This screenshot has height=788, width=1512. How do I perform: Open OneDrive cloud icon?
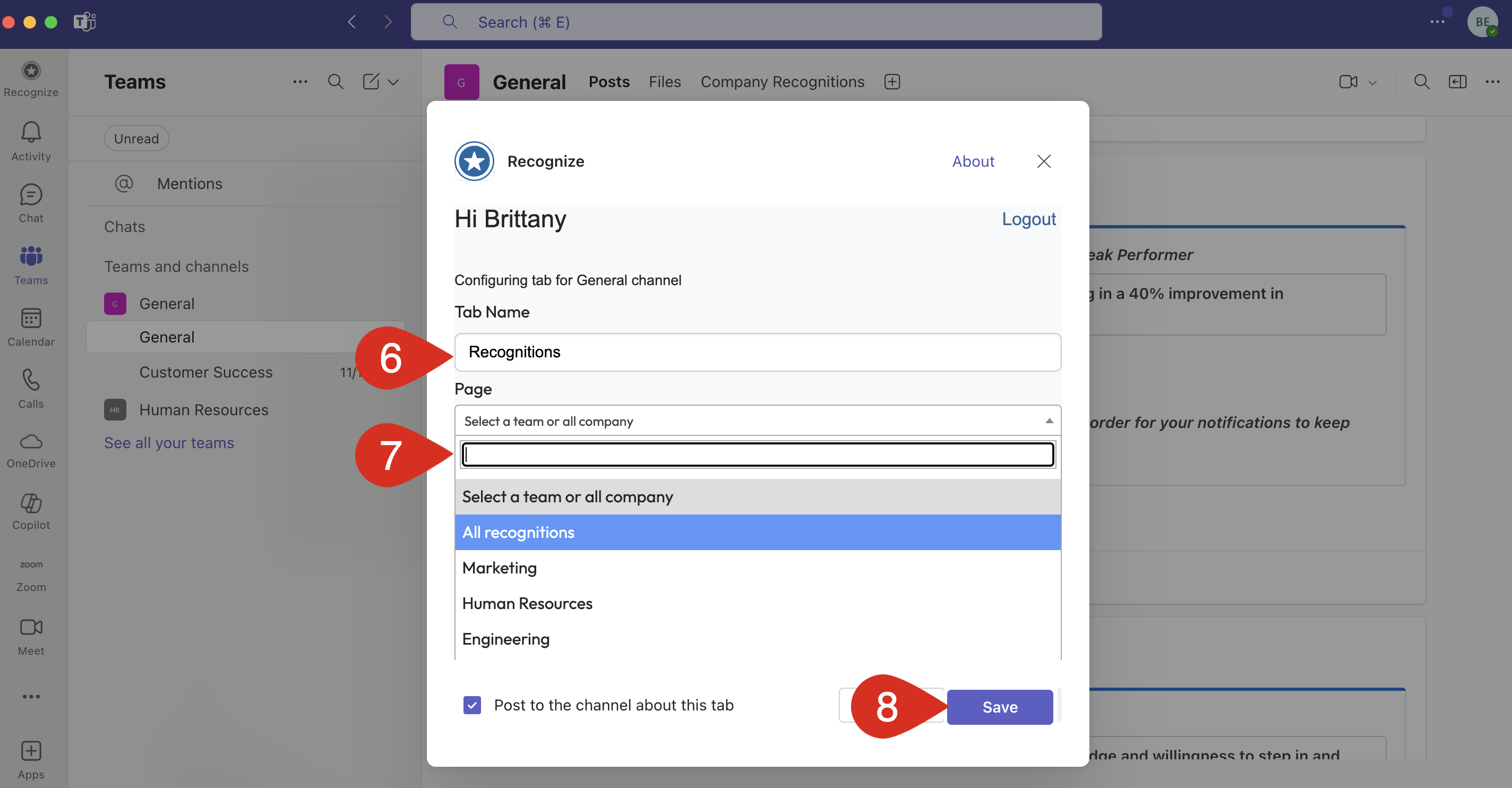pyautogui.click(x=31, y=442)
